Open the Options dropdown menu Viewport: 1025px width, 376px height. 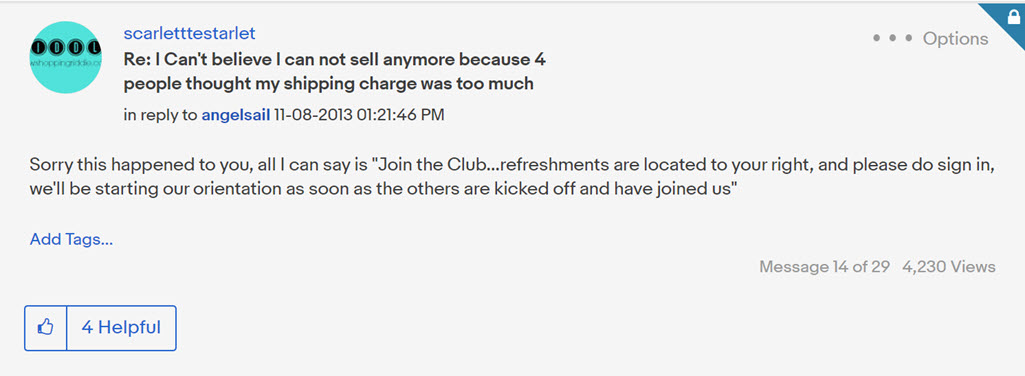(930, 39)
